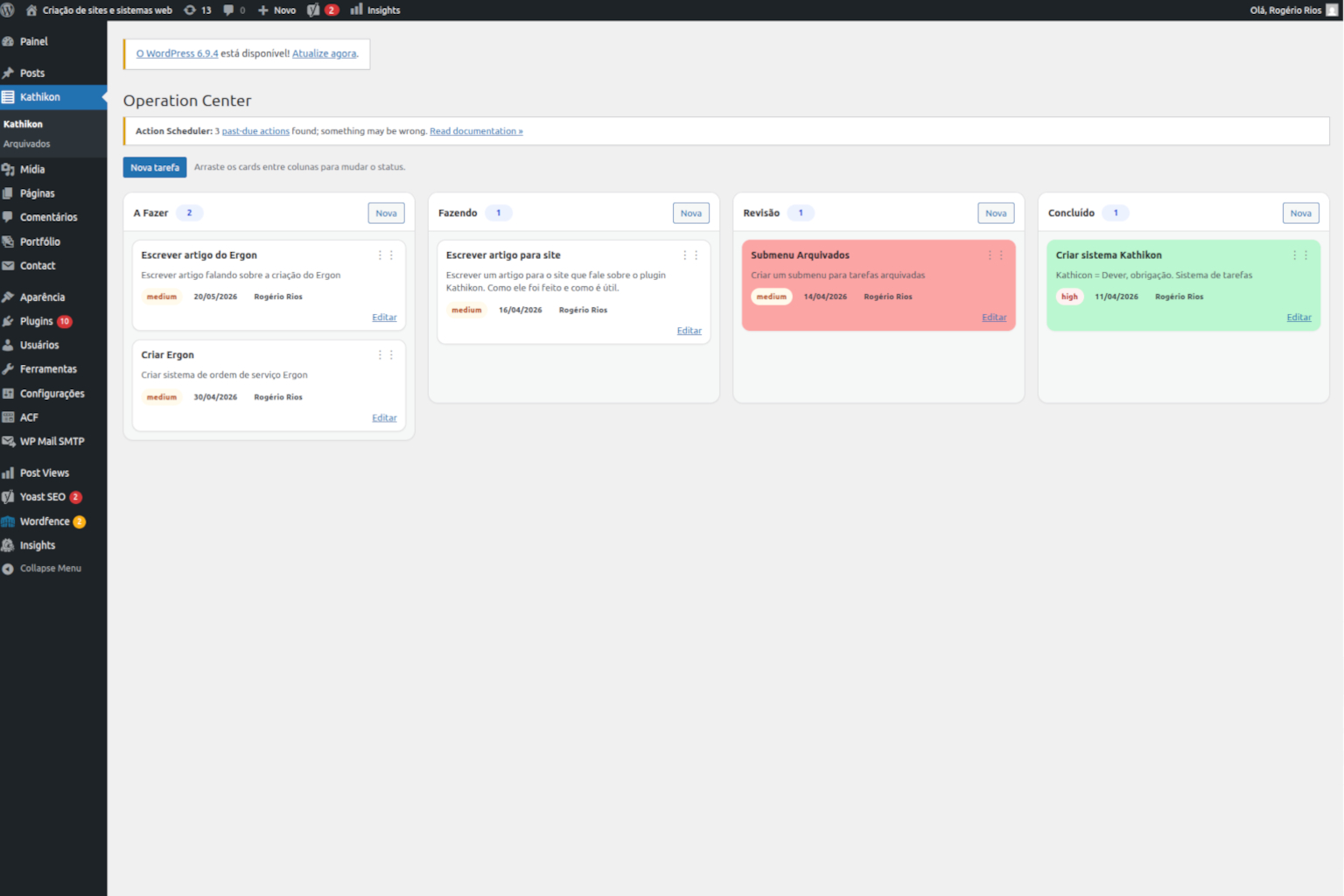Select the Kathikon submenu entry
The width and height of the screenshot is (1344, 896).
click(x=23, y=124)
